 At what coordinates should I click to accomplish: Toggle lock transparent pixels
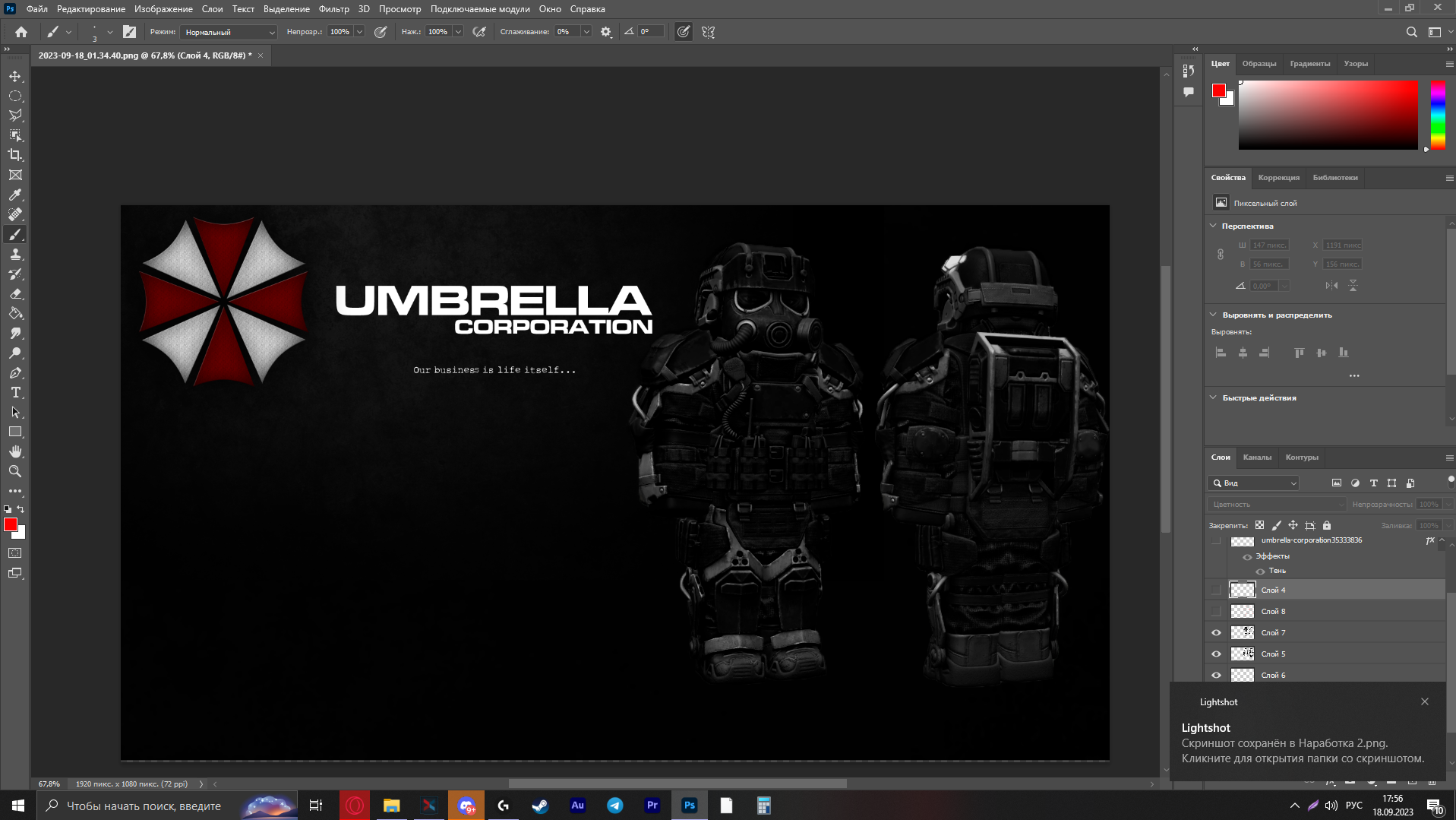point(1260,525)
